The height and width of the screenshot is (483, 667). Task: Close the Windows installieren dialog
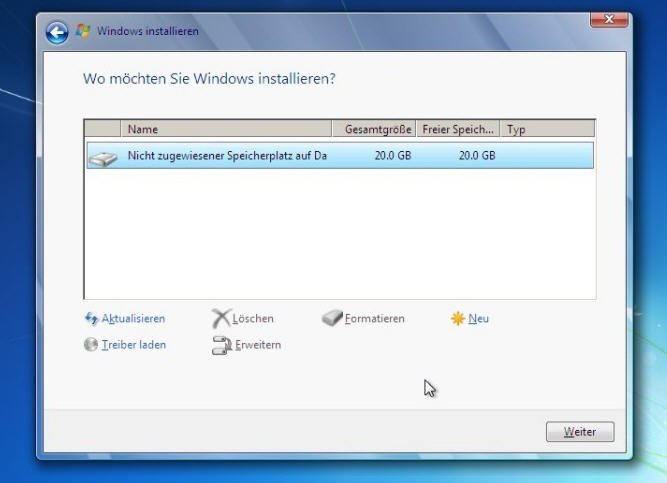pos(609,19)
